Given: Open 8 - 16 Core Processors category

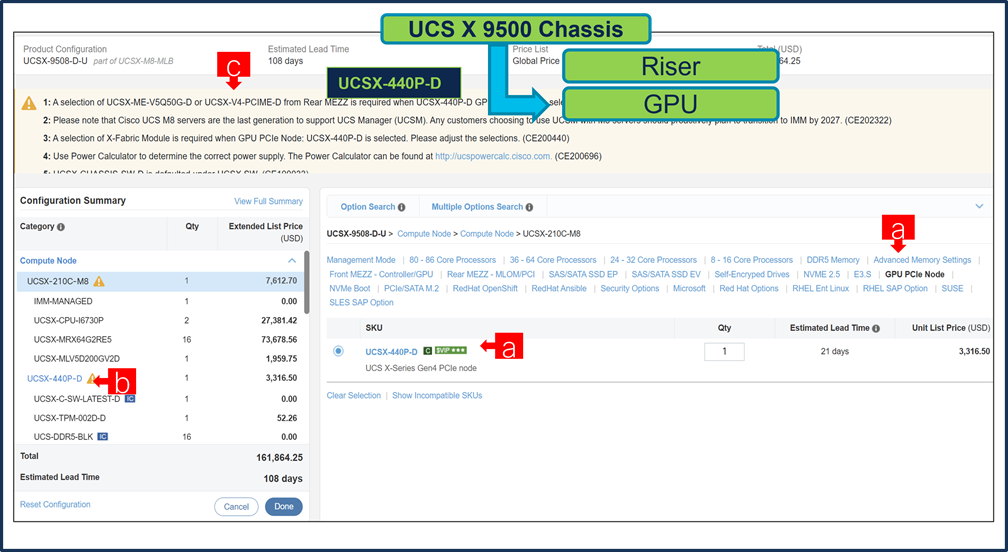Looking at the screenshot, I should 752,260.
